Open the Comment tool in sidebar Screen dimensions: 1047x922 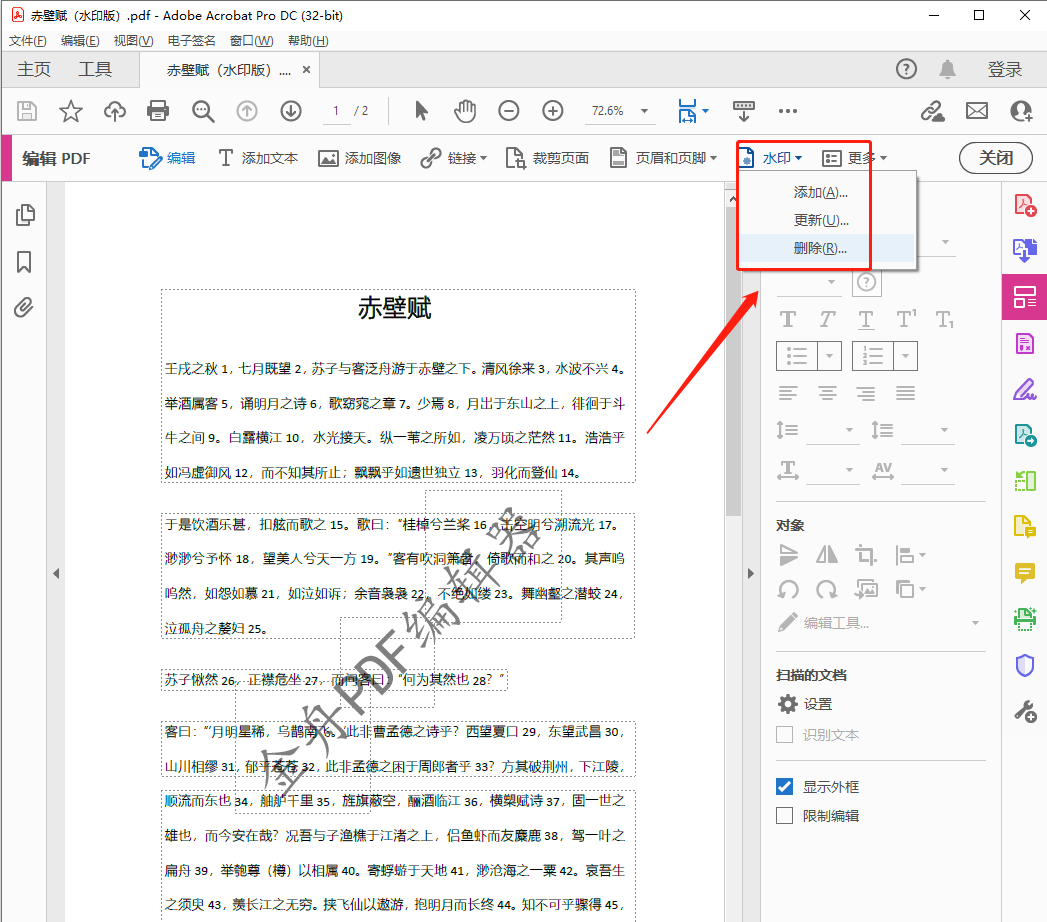click(x=1025, y=573)
